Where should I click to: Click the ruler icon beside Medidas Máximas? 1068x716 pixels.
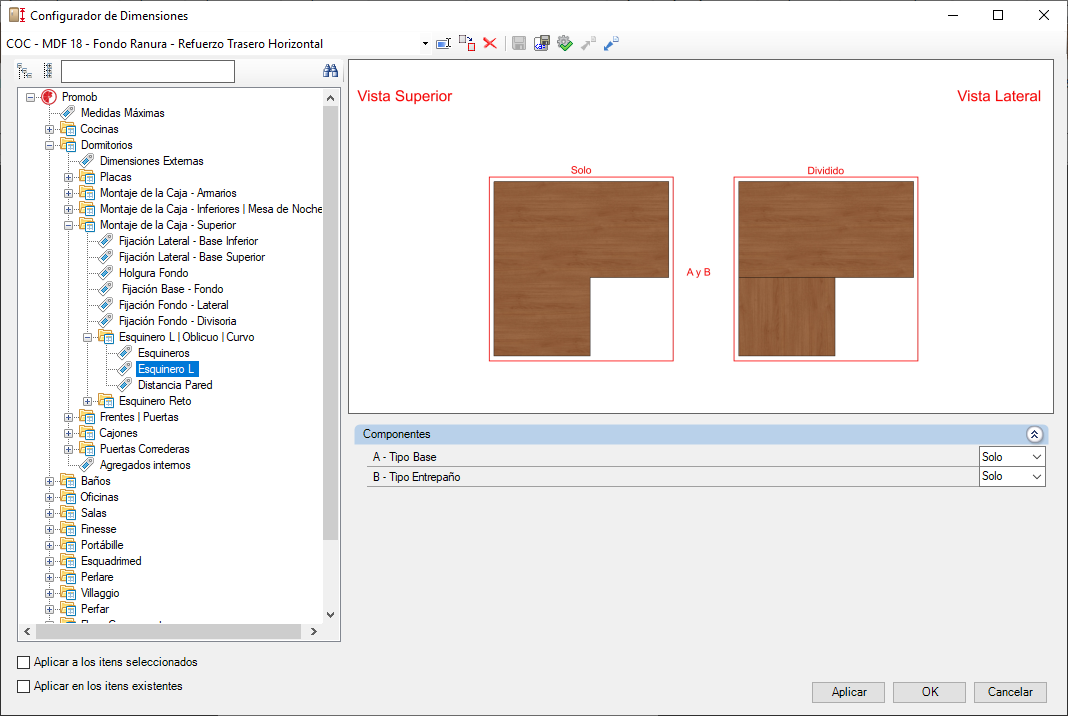[x=68, y=113]
